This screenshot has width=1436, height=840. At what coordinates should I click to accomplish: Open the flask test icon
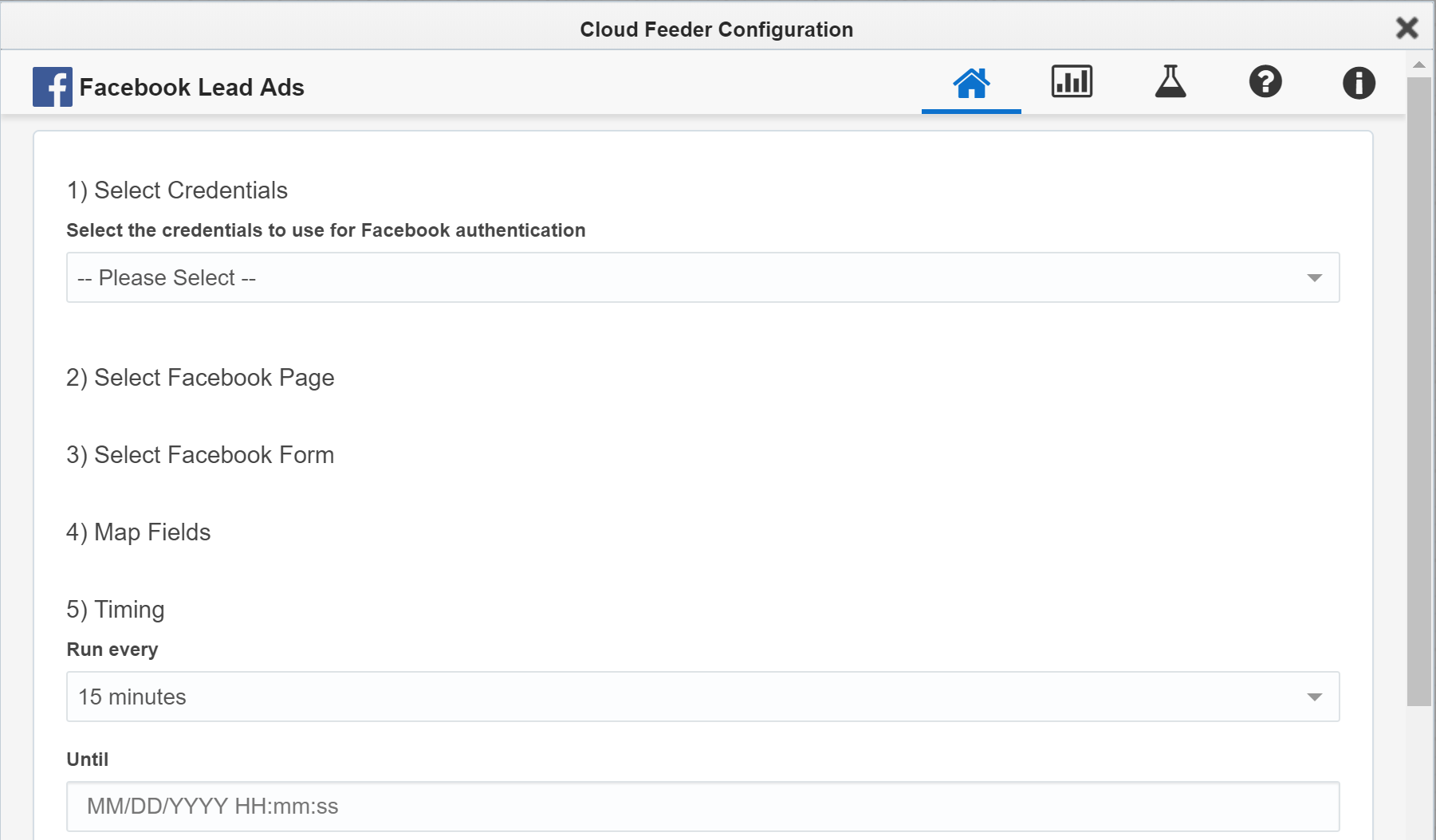click(x=1170, y=82)
